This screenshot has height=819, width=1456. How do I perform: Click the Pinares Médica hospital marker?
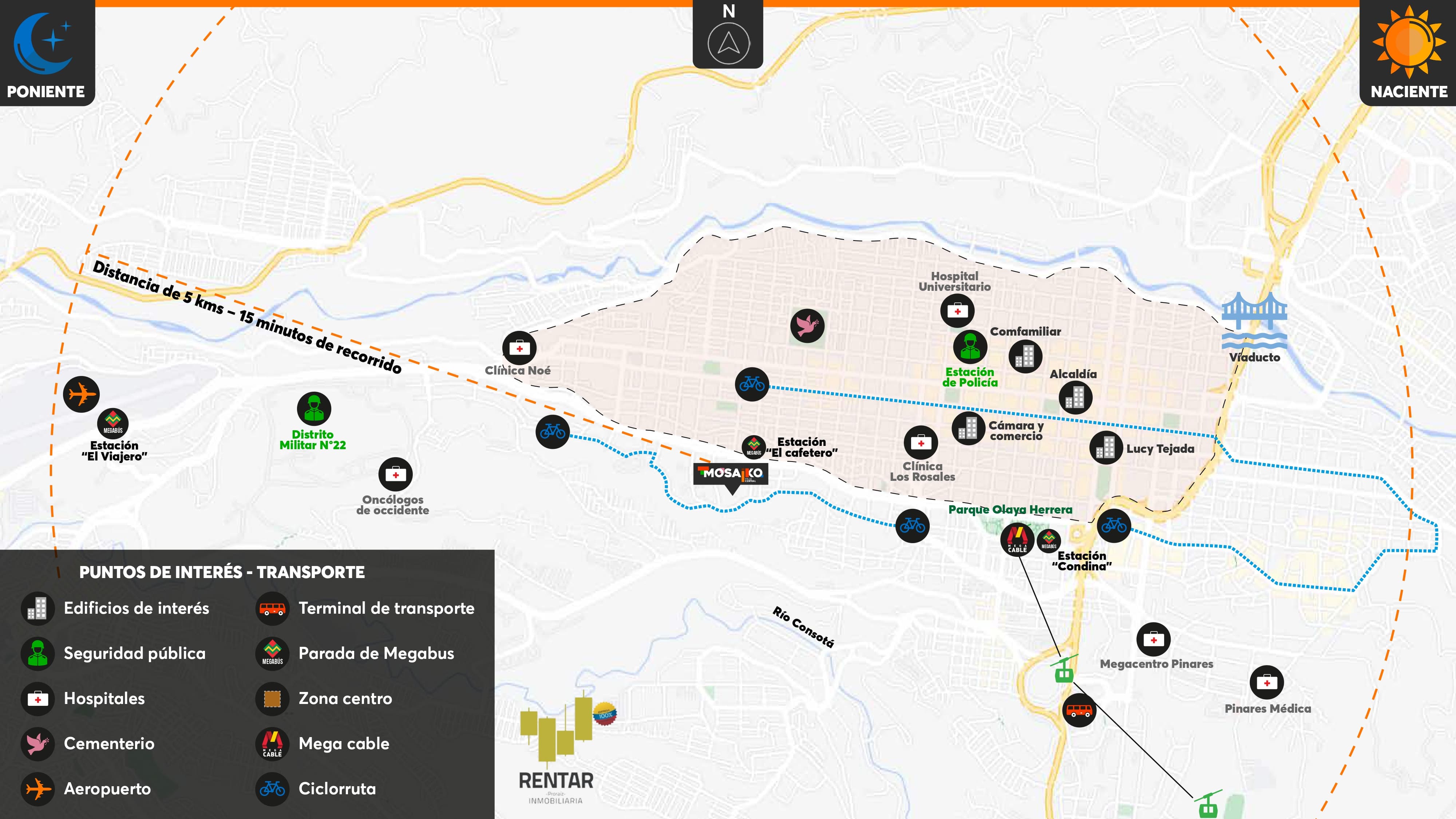tap(1267, 682)
